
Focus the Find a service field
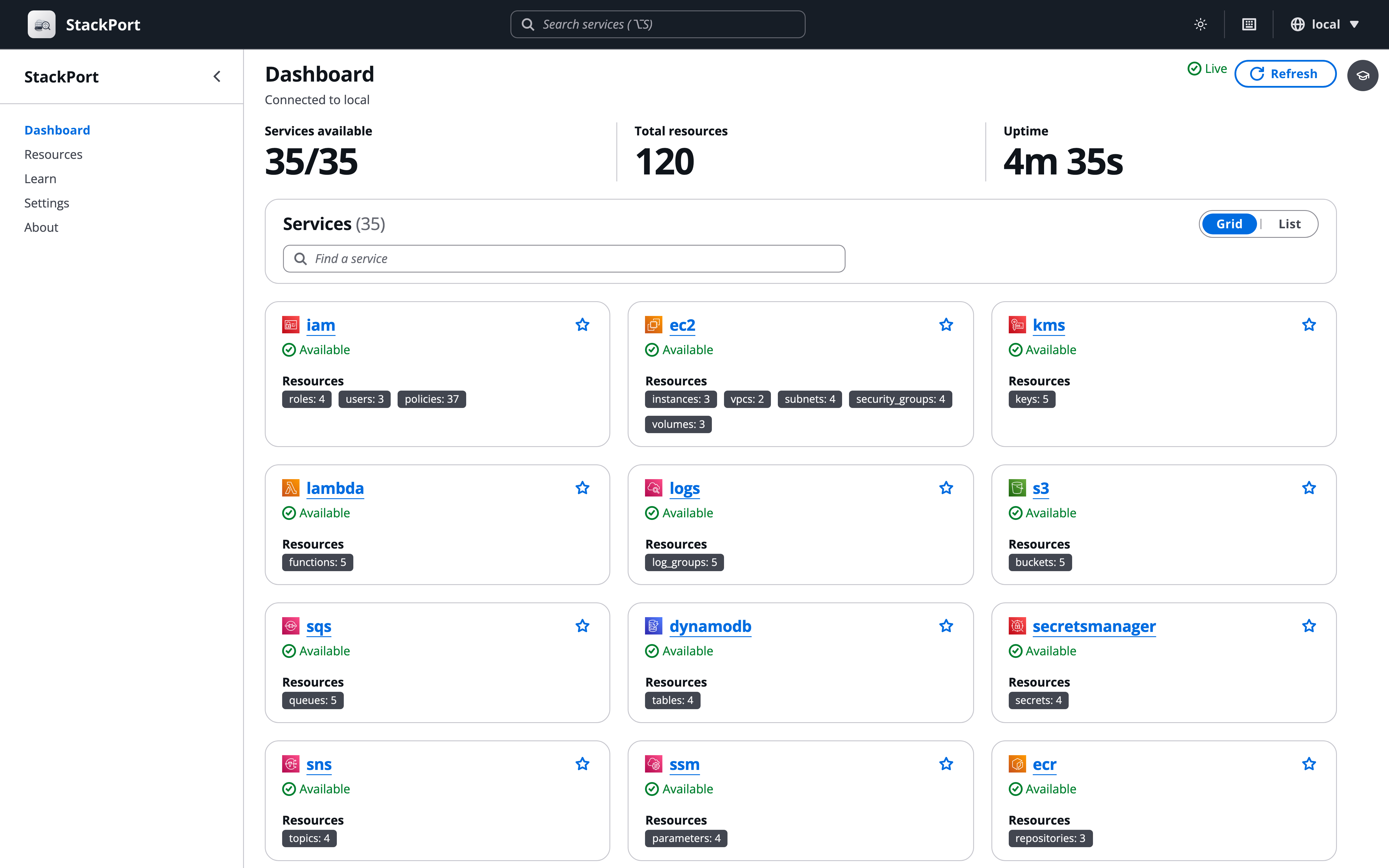[564, 258]
